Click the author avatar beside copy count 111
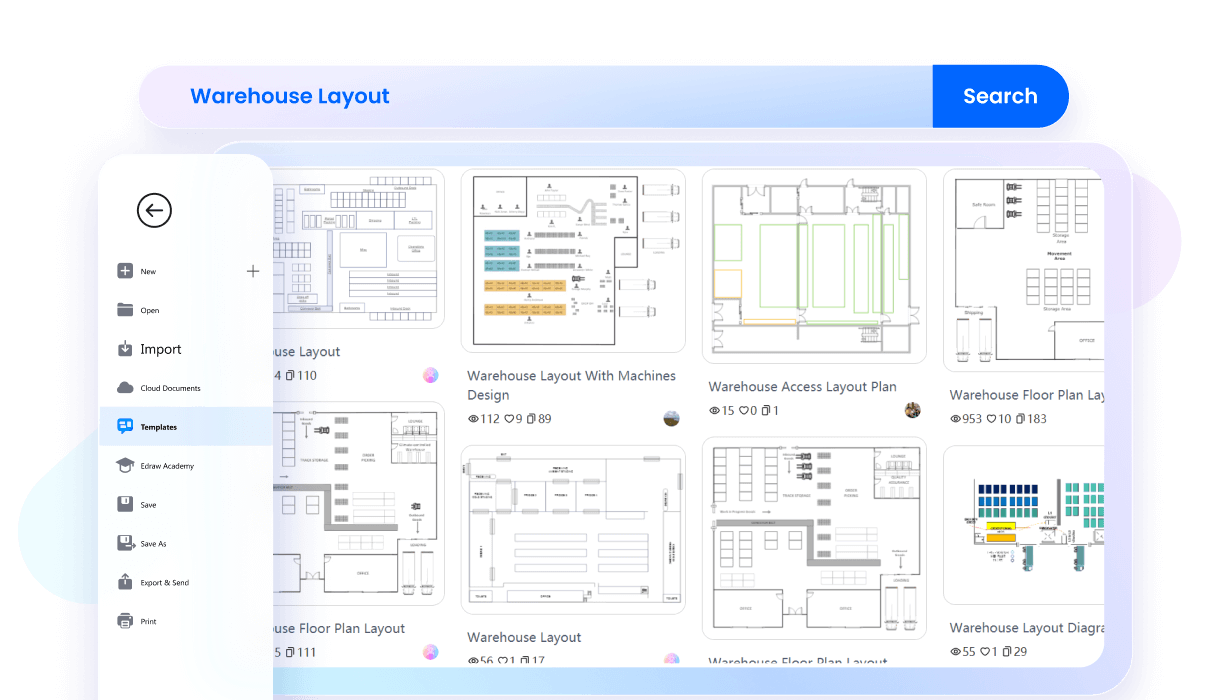Image resolution: width=1208 pixels, height=700 pixels. [430, 653]
